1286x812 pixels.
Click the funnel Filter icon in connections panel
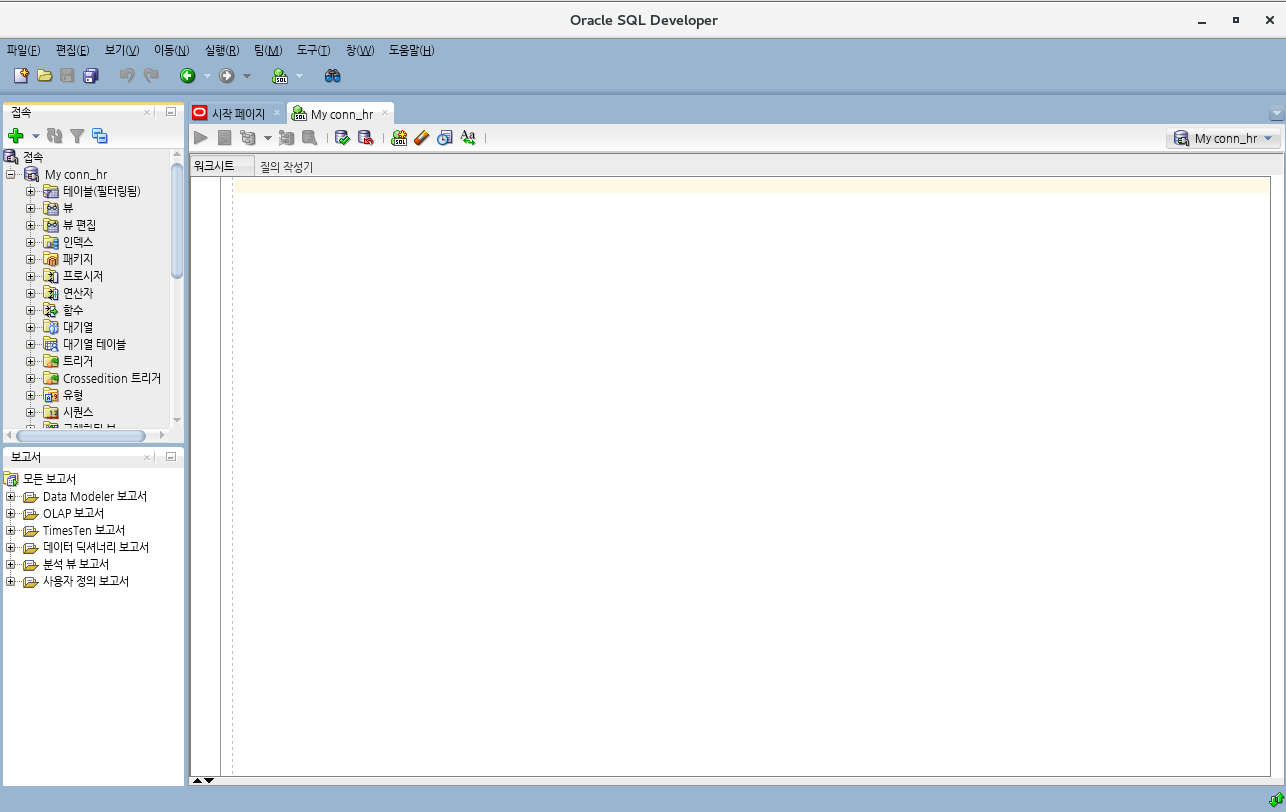77,135
